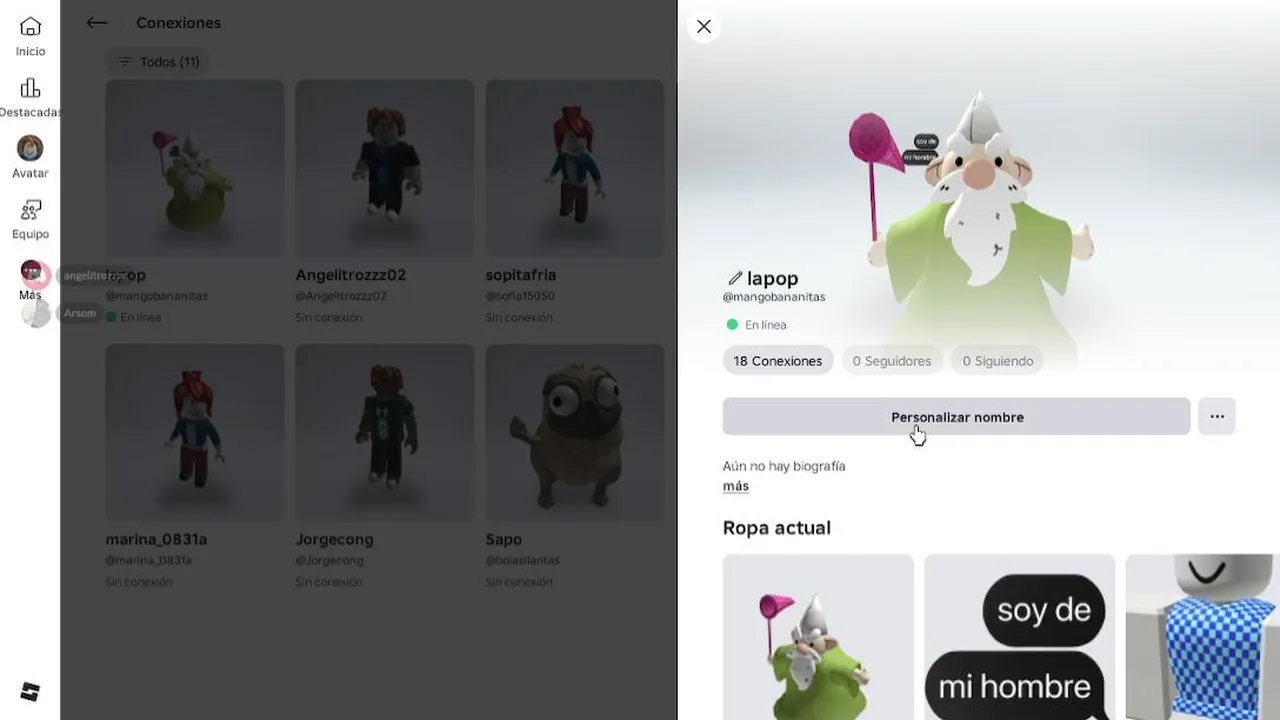Open the wizard outfit item thumbnail

[818, 637]
